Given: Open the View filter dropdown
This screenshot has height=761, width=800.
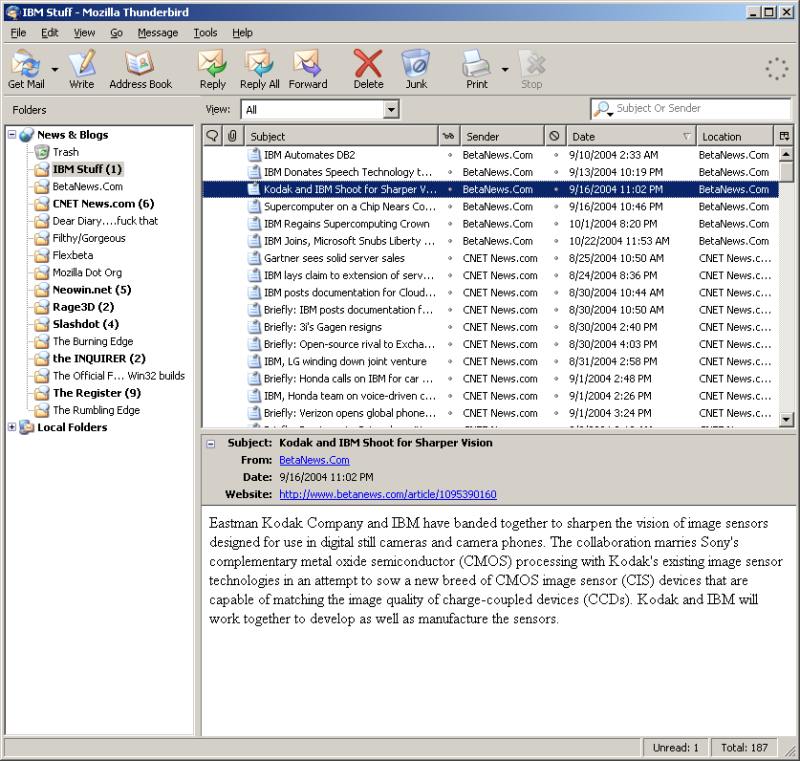Looking at the screenshot, I should point(391,110).
